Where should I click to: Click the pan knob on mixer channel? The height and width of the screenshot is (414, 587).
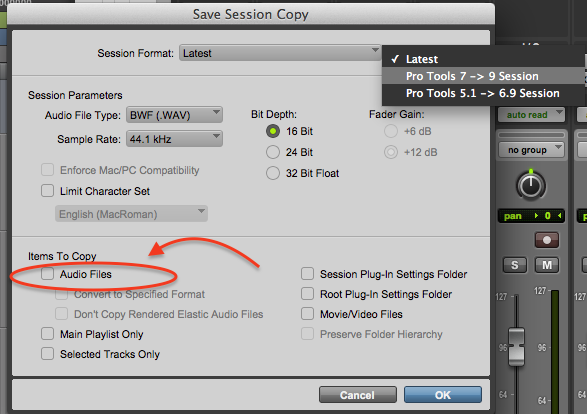point(531,185)
